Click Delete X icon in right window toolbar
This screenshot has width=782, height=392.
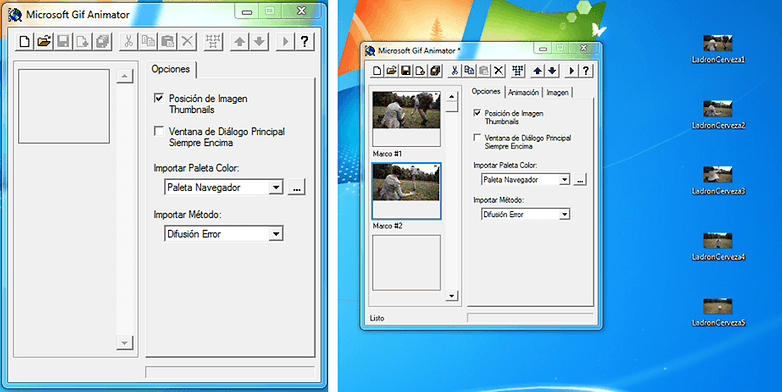click(x=498, y=71)
